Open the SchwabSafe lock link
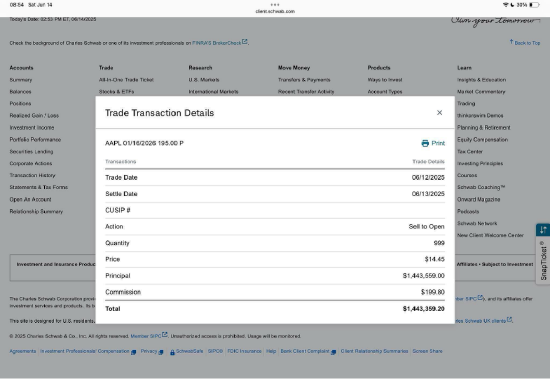This screenshot has height=379, width=550. [x=187, y=351]
